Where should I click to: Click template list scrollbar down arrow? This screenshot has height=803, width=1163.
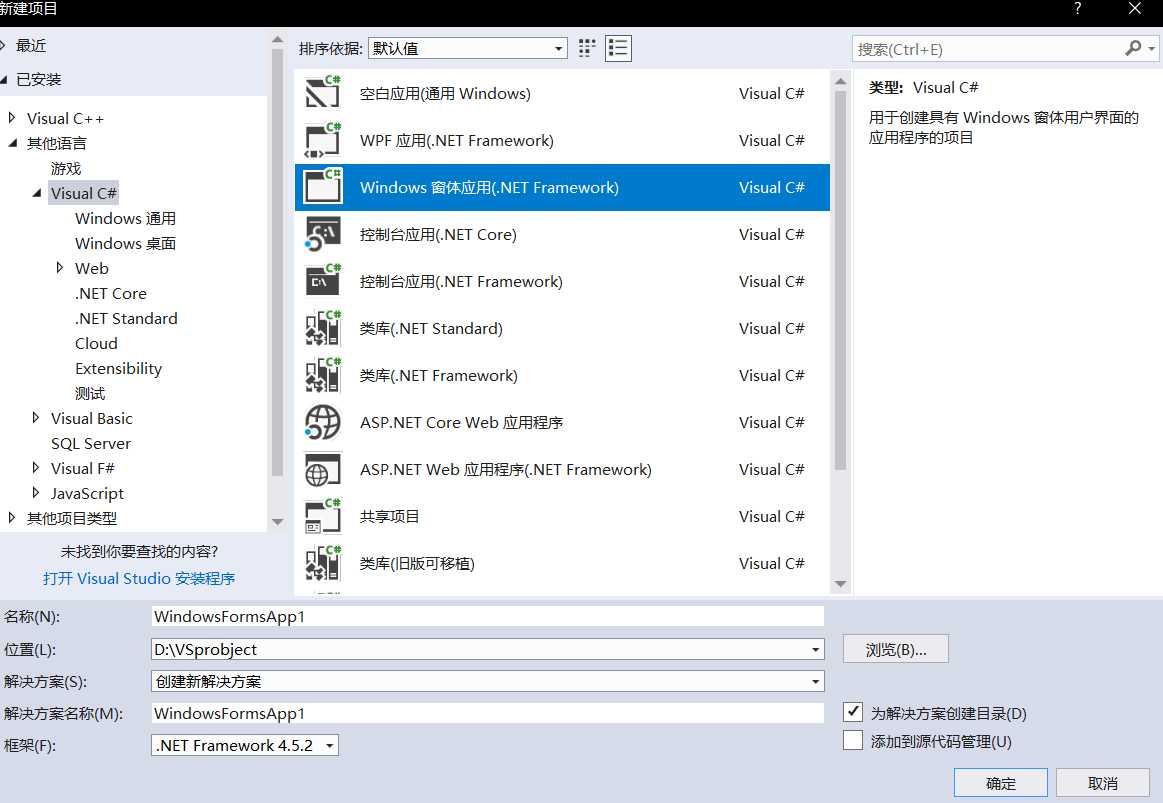click(x=840, y=584)
